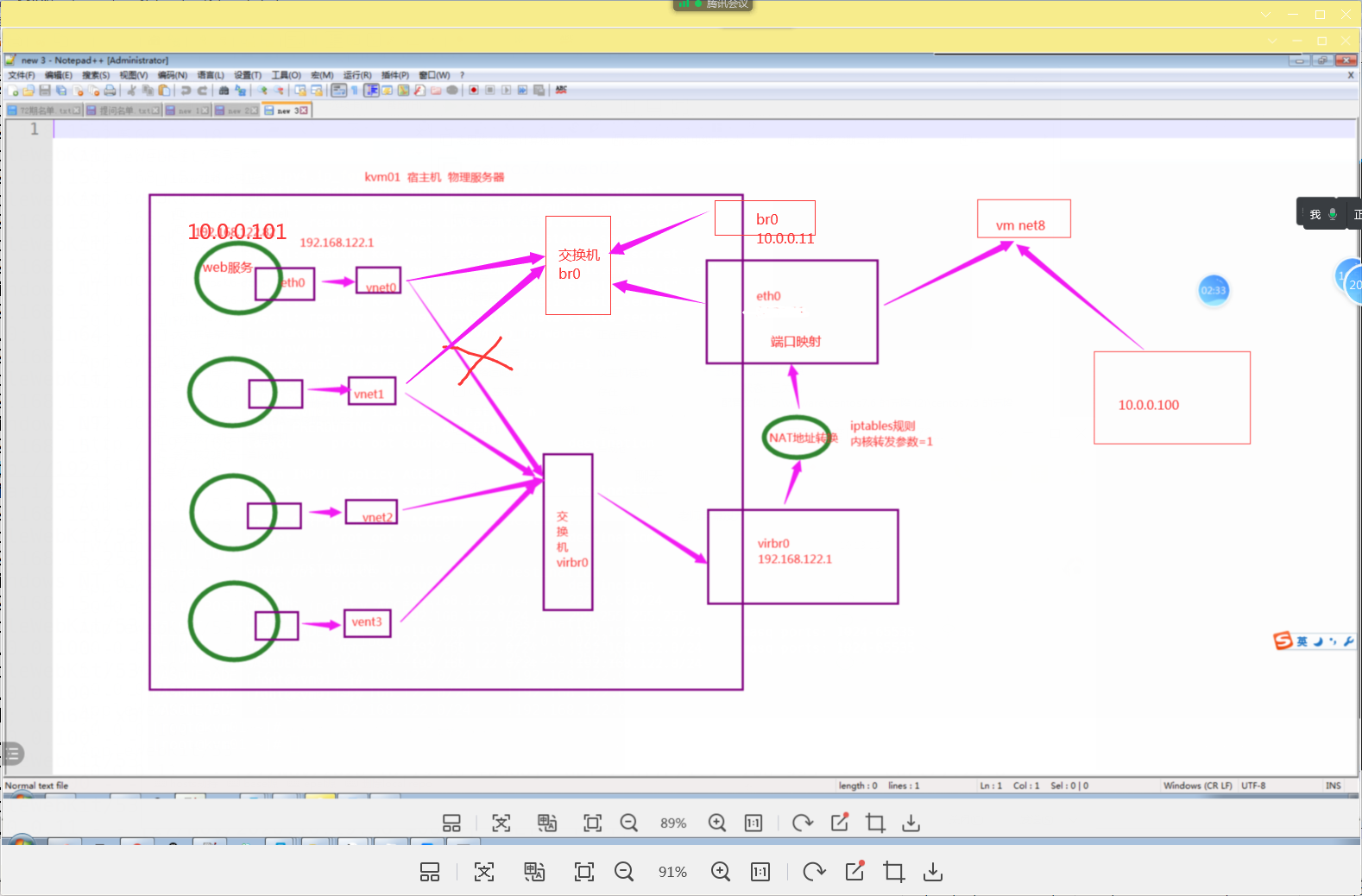Click text recognition icon in the 91% toolbar
Viewport: 1362px width, 896px height.
pos(484,872)
